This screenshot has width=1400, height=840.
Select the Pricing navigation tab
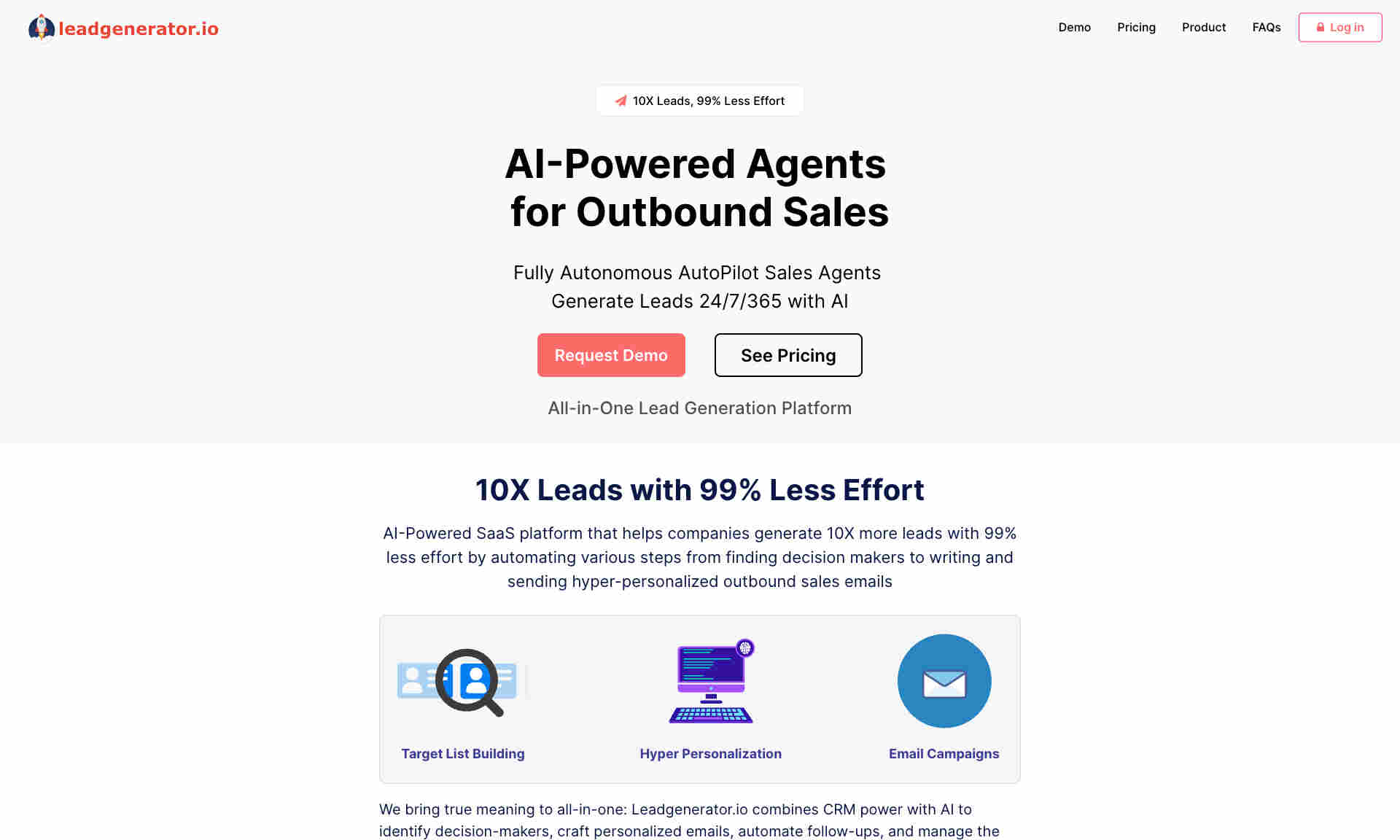[1136, 27]
